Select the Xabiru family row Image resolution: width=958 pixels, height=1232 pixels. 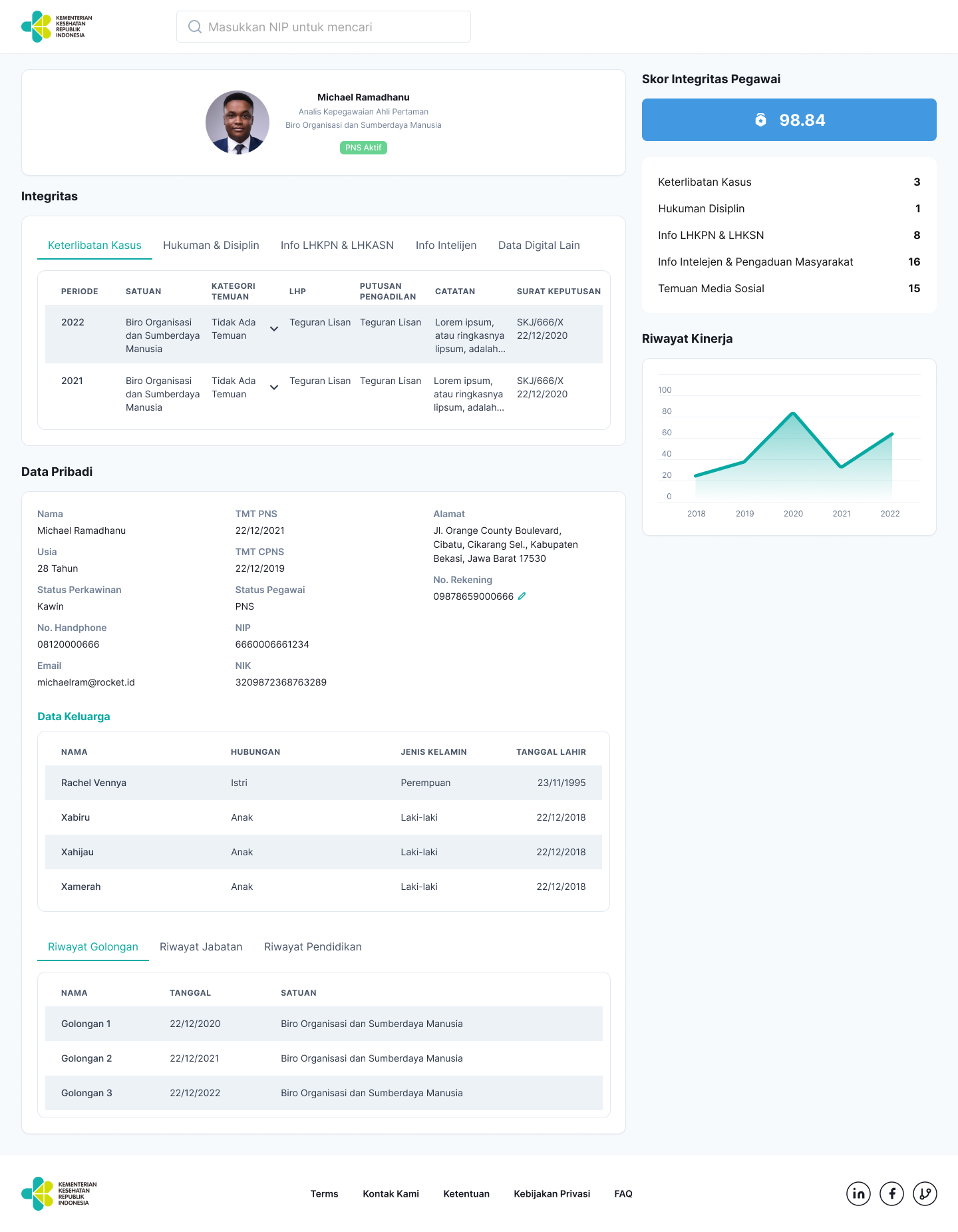pyautogui.click(x=323, y=817)
